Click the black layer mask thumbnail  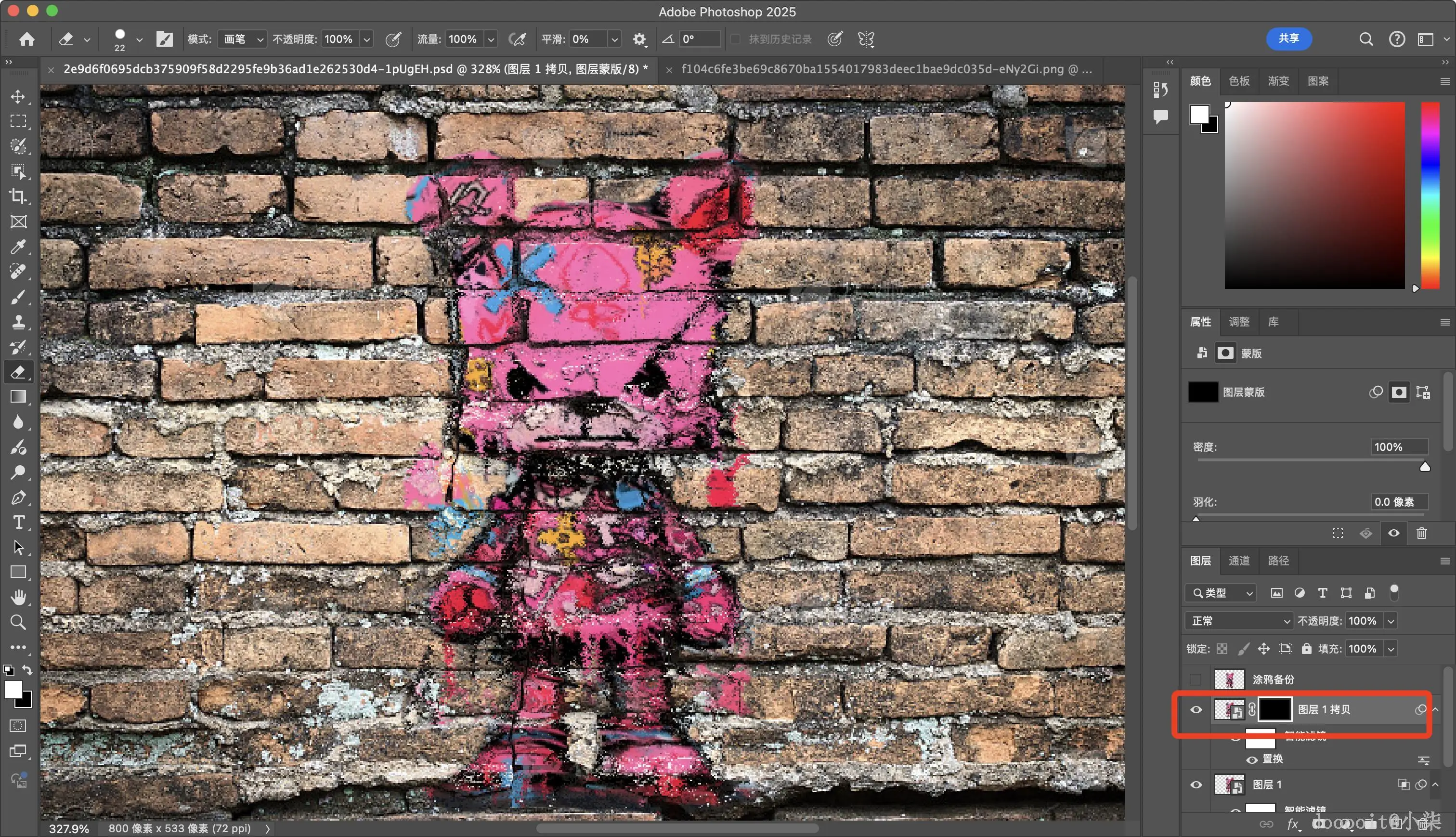(x=1275, y=709)
